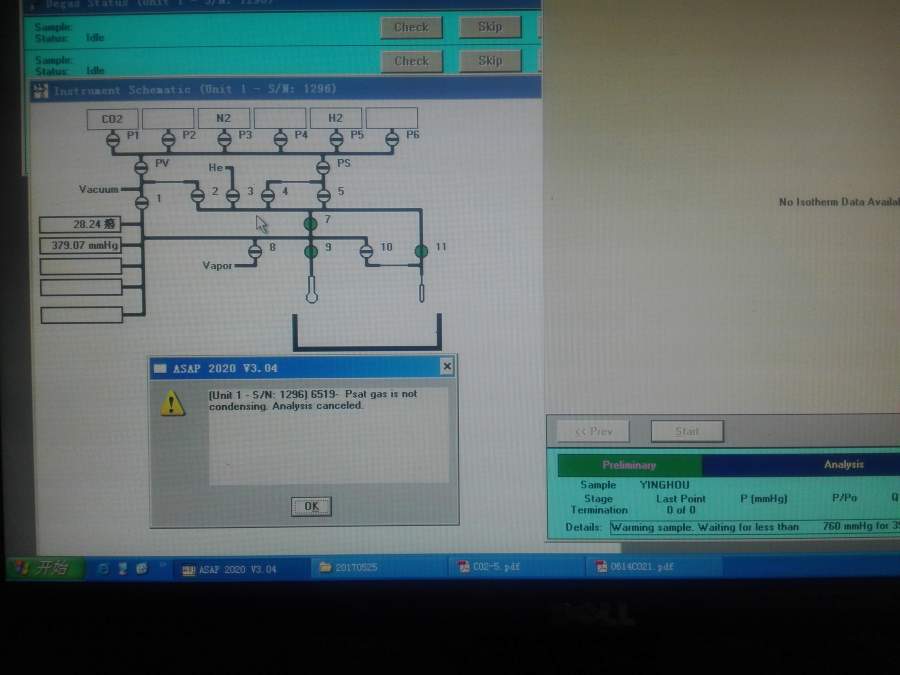Viewport: 900px width, 675px height.
Task: Select the PS valve in the schematic
Action: tap(323, 167)
